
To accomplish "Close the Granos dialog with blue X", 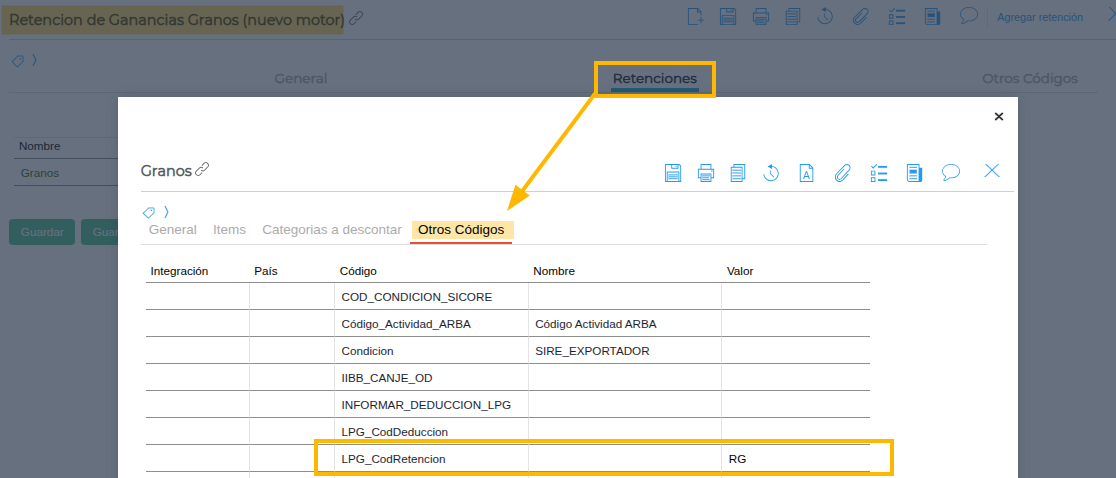I will point(992,171).
